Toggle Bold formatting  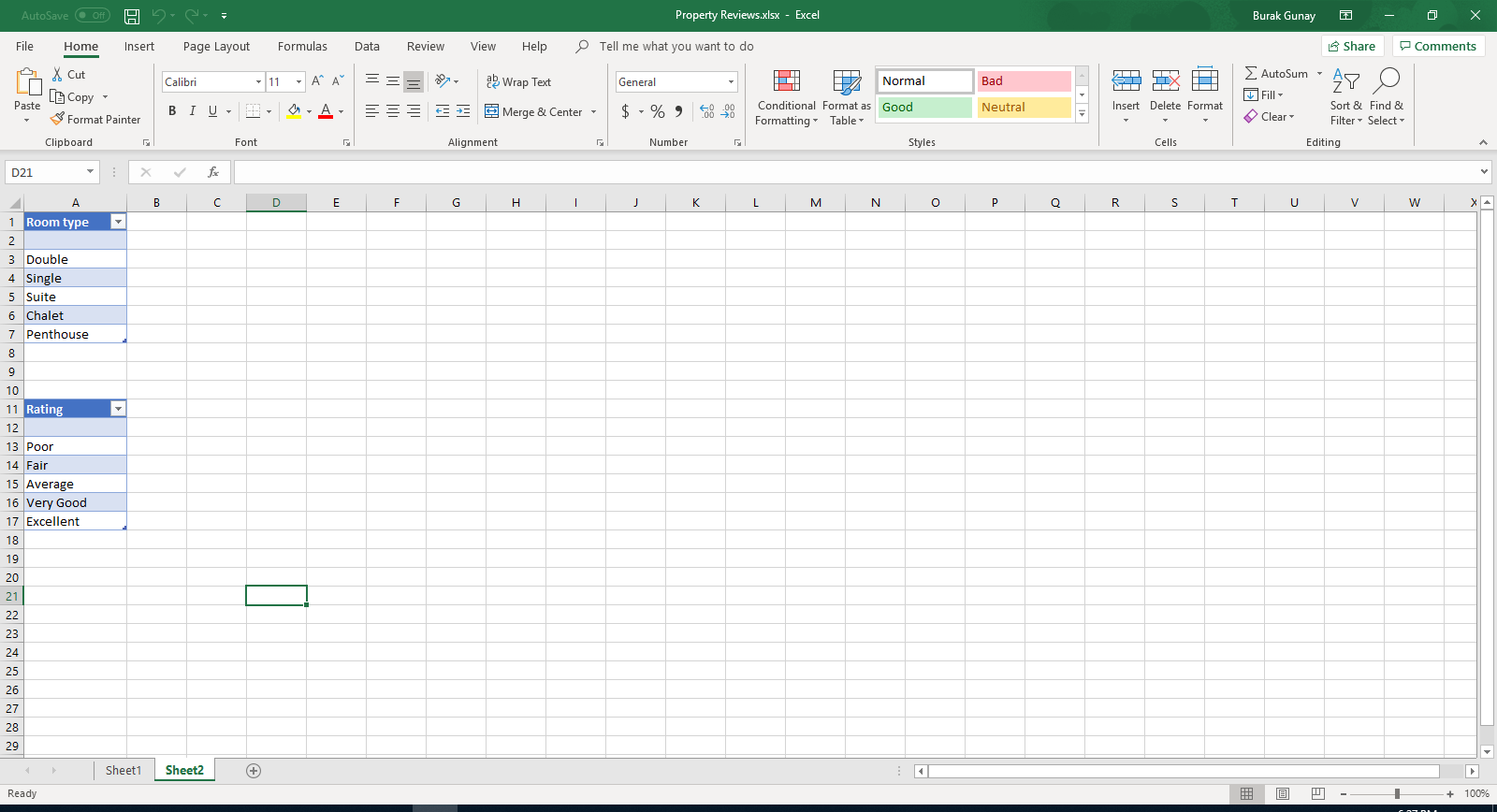pos(172,111)
